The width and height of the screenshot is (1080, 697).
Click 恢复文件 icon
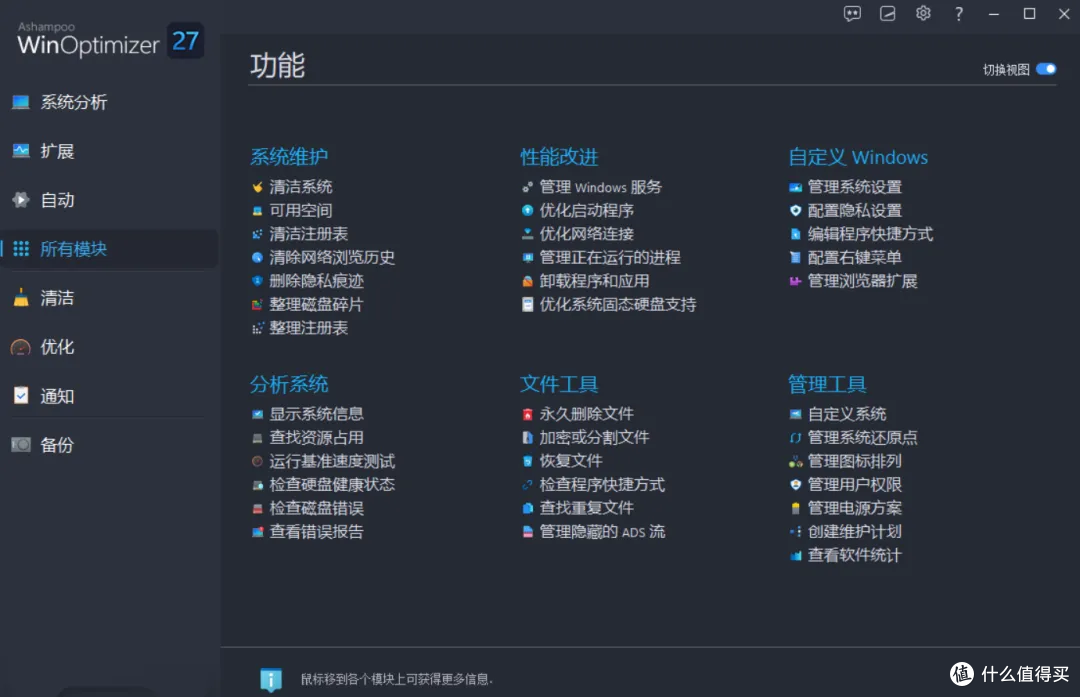click(527, 461)
